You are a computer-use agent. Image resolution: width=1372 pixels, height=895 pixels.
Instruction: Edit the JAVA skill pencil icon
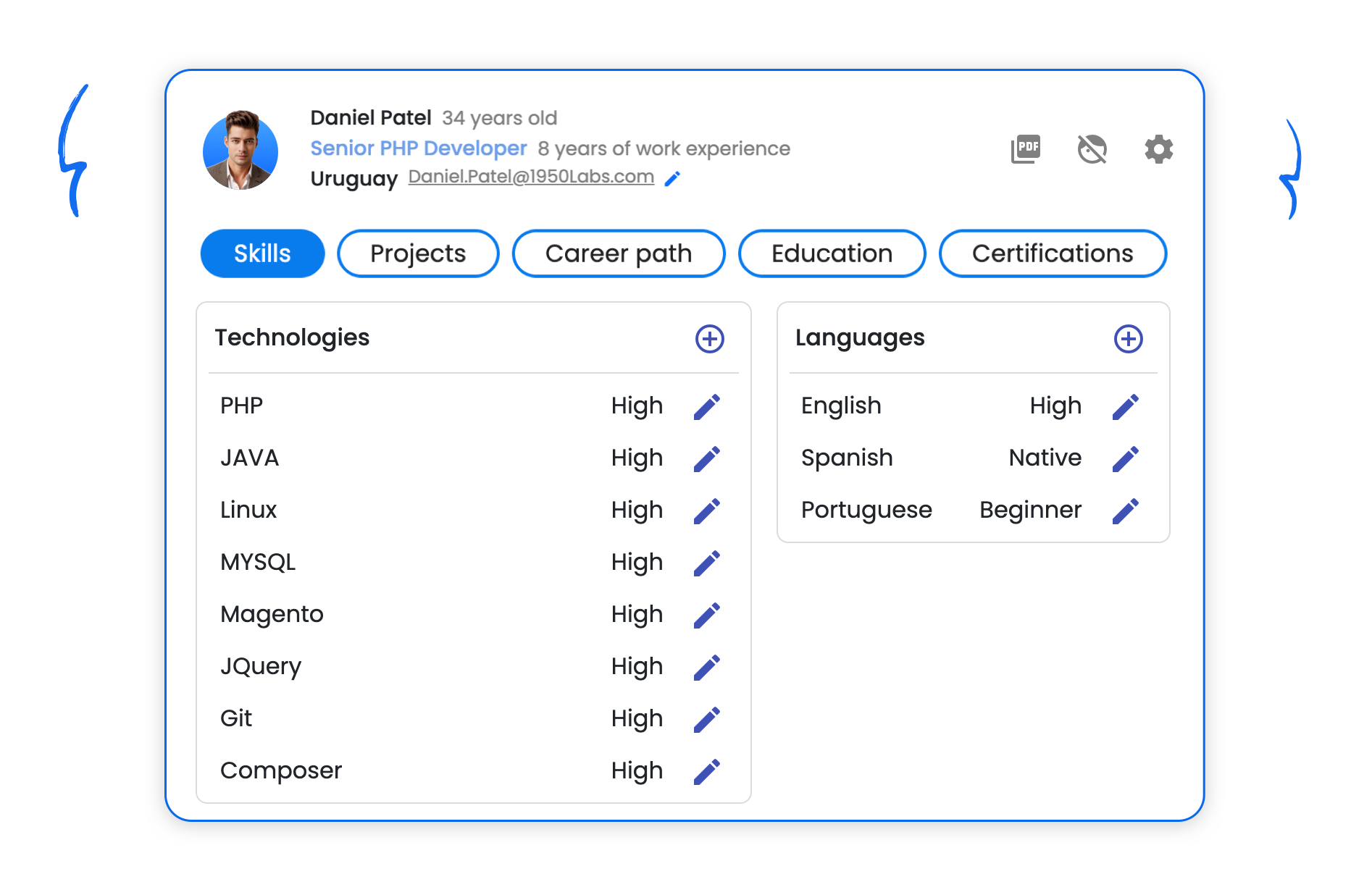(706, 459)
